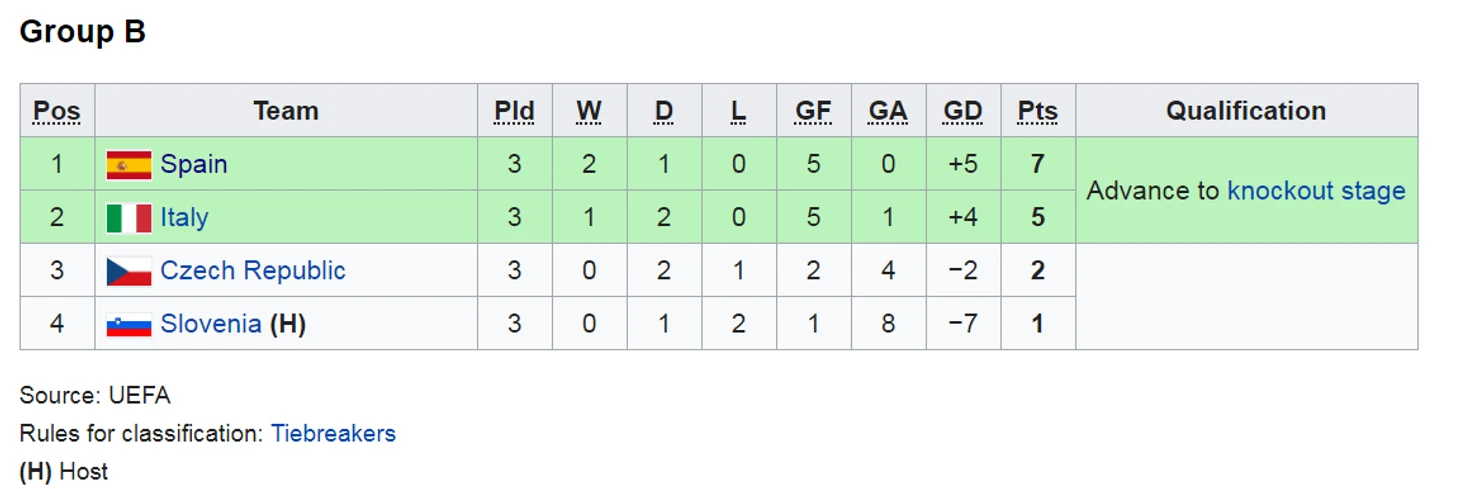Screen dimensions: 1460x489
Task: Click the L column header
Action: 738,111
